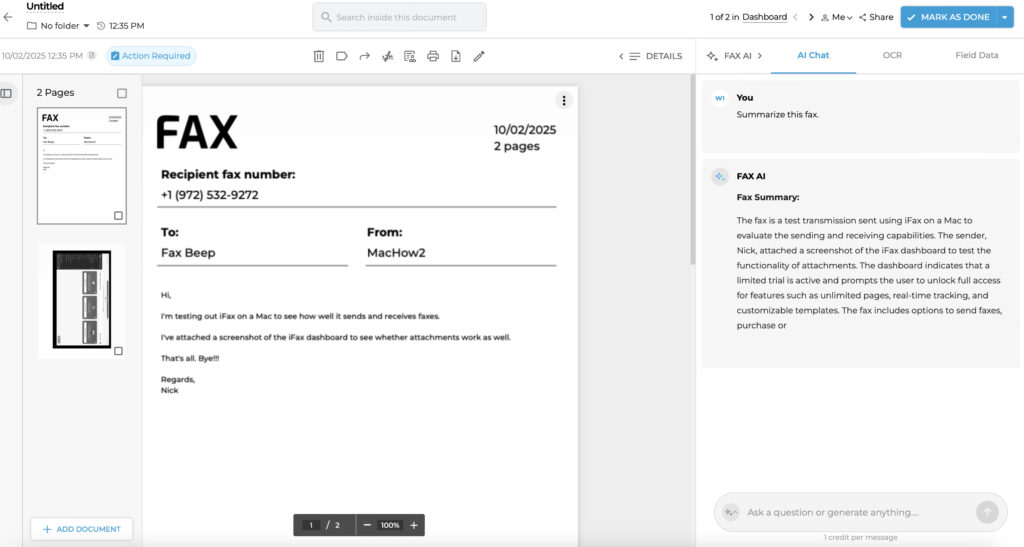This screenshot has height=547, width=1024.
Task: Expand Mark as Done dropdown arrow
Action: click(1004, 17)
